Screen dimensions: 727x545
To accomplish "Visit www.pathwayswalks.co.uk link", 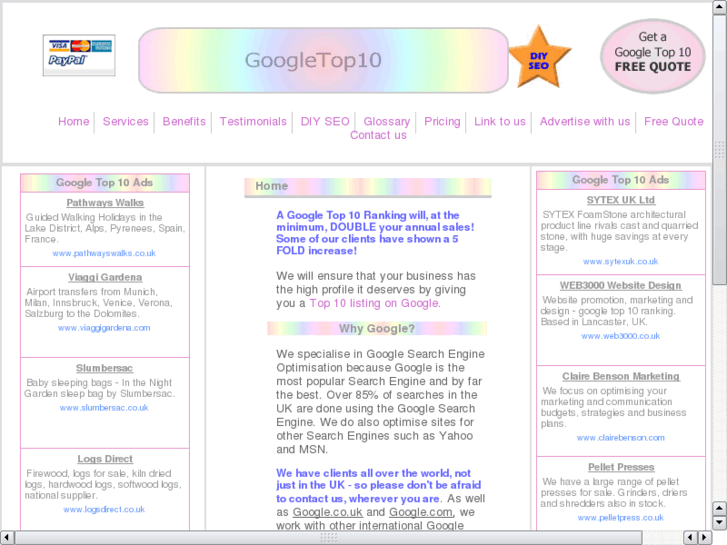I will pos(104,253).
